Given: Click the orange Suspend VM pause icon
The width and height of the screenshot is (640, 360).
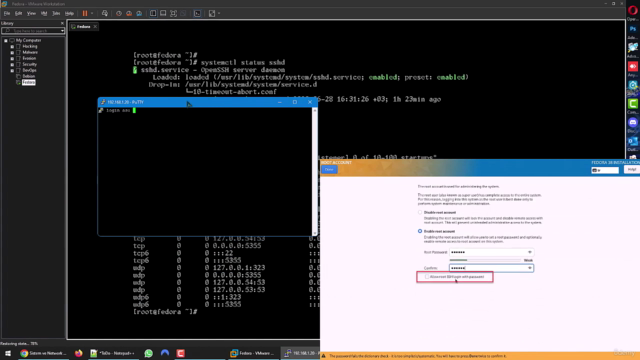Looking at the screenshot, I should click(x=85, y=13).
